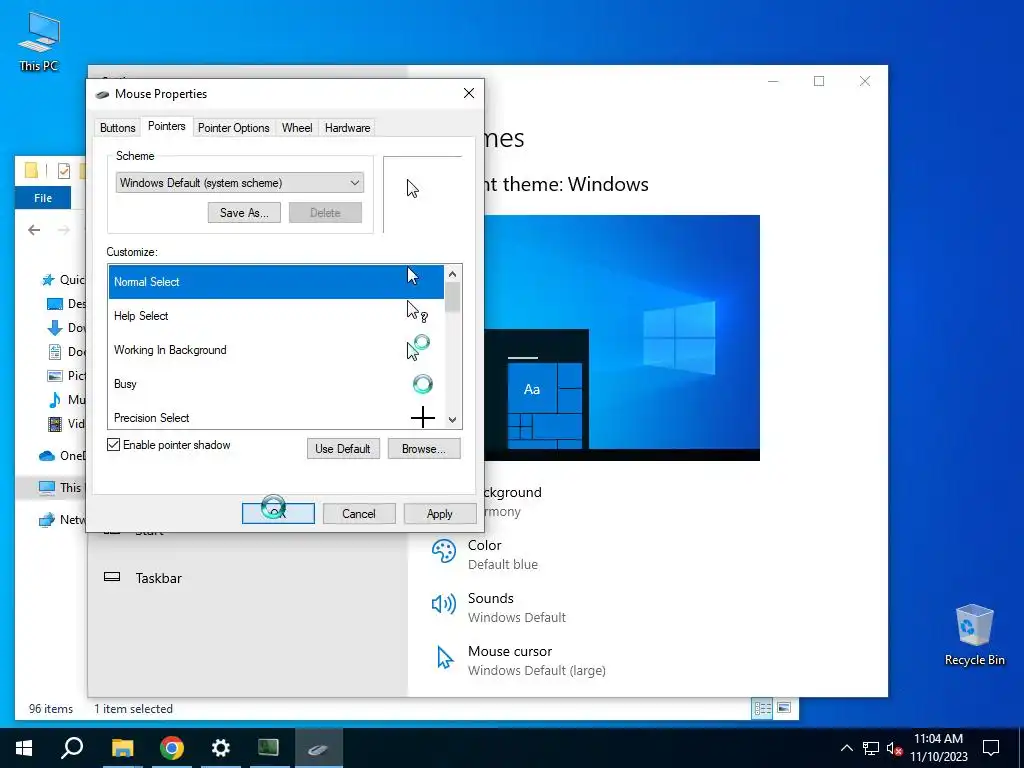1024x768 pixels.
Task: Click the Help Select cursor icon
Action: (417, 312)
